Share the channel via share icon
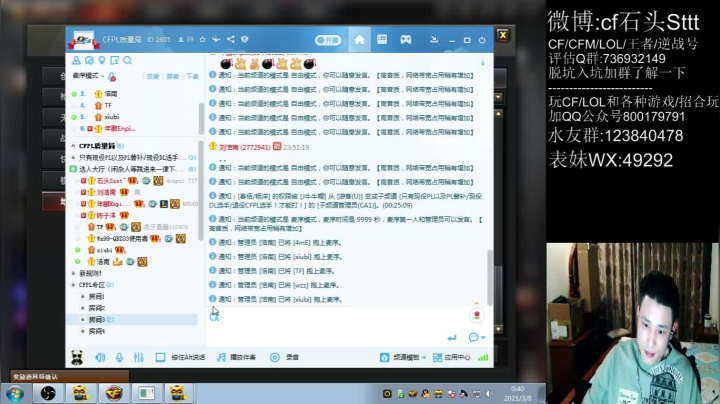 231,39
